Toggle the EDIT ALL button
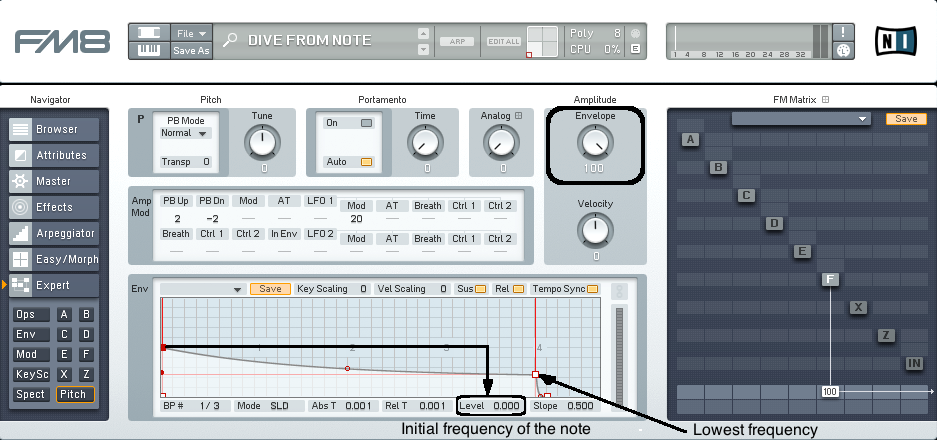 point(504,41)
